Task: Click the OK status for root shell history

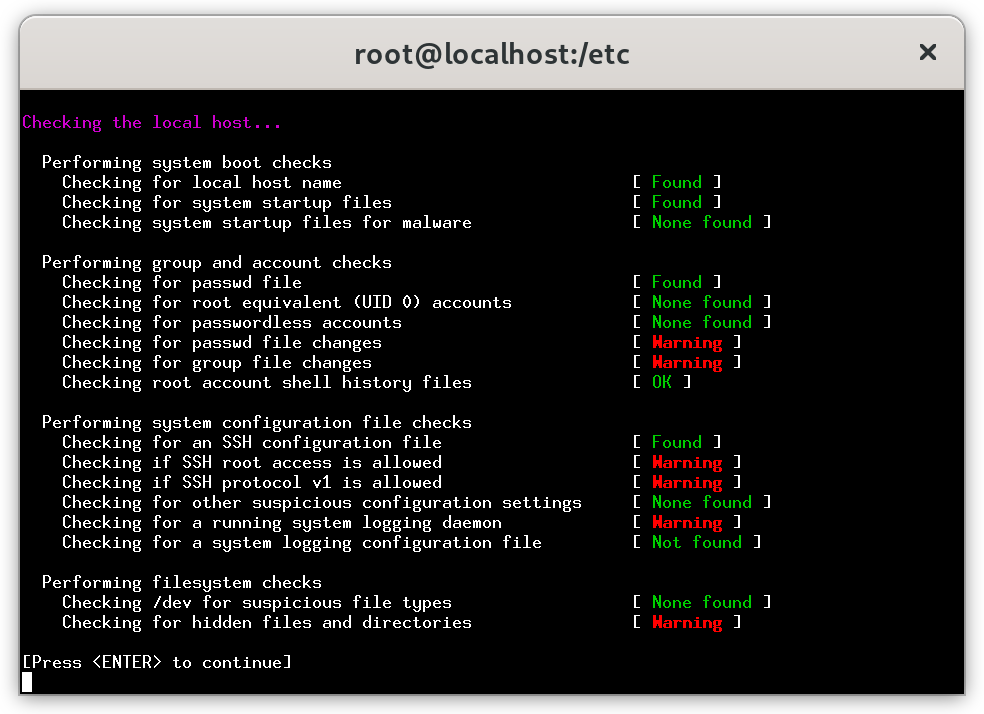Action: (661, 382)
